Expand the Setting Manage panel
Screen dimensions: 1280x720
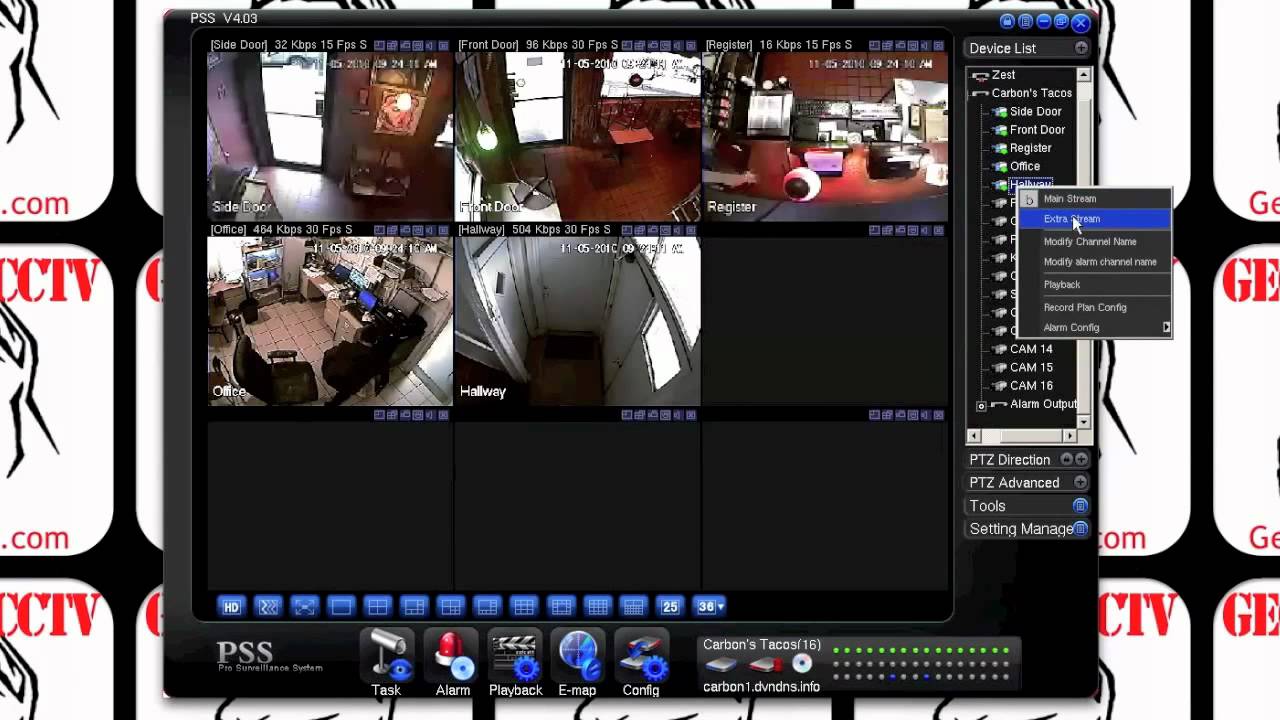pos(1080,529)
